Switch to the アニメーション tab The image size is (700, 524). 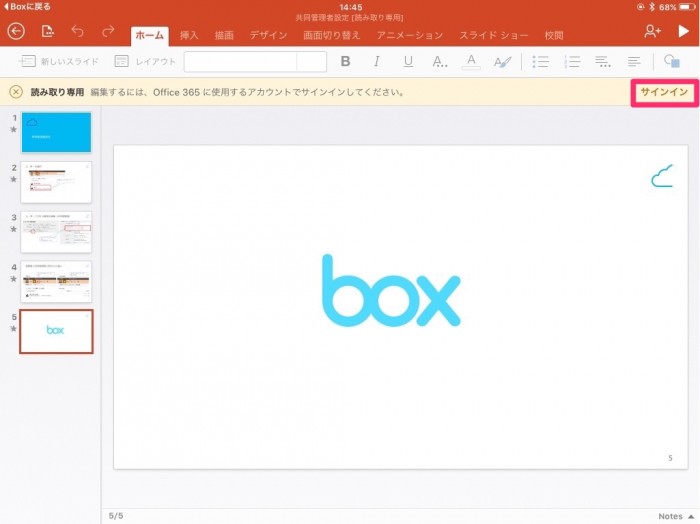tap(410, 36)
